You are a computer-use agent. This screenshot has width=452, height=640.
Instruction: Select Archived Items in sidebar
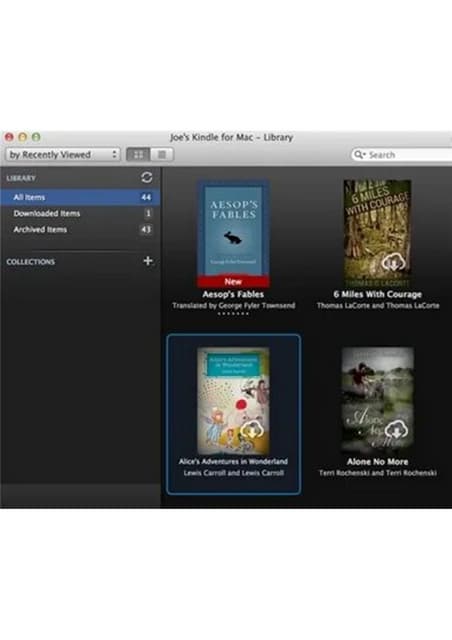80,229
